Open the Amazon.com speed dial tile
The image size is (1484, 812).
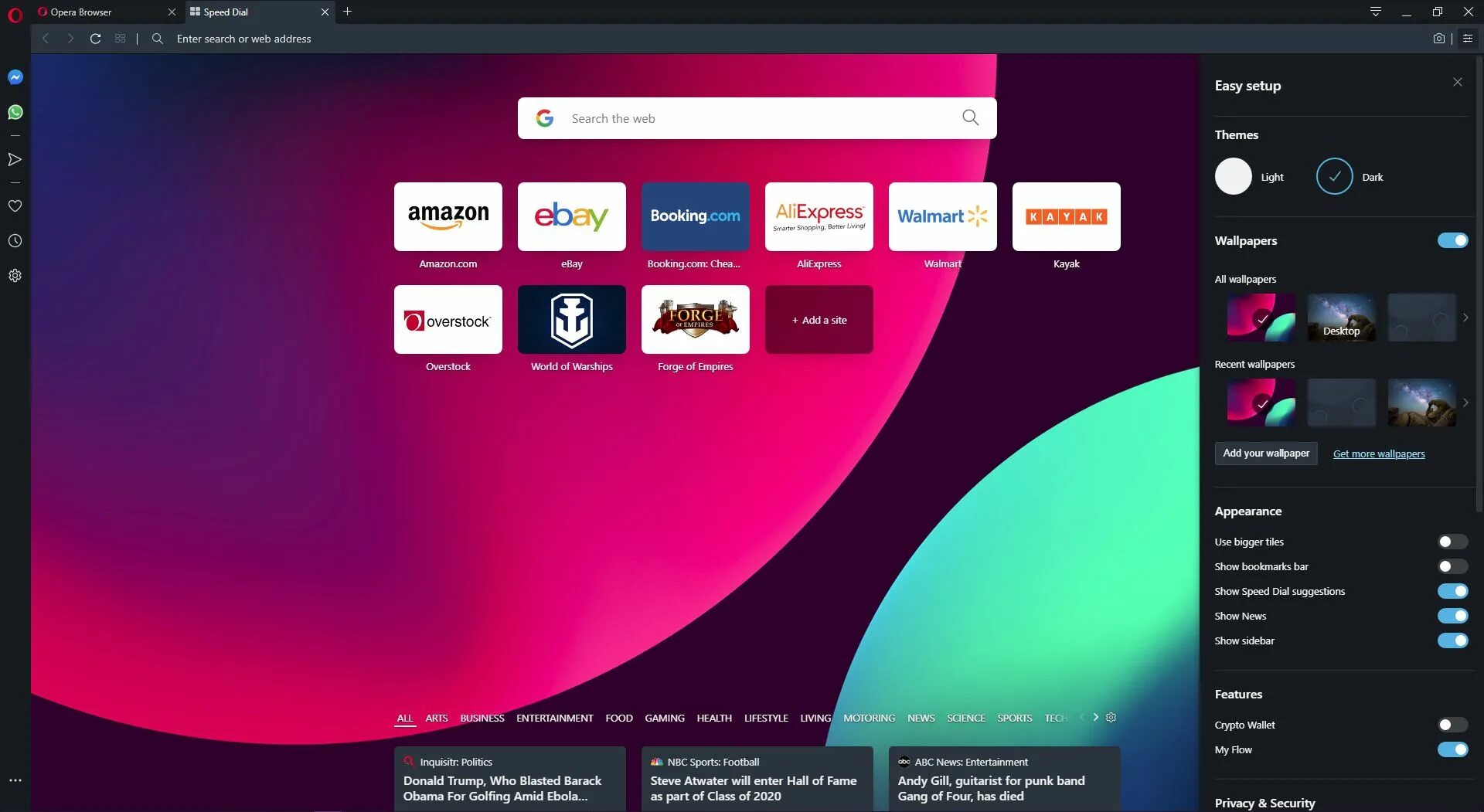[x=448, y=217]
